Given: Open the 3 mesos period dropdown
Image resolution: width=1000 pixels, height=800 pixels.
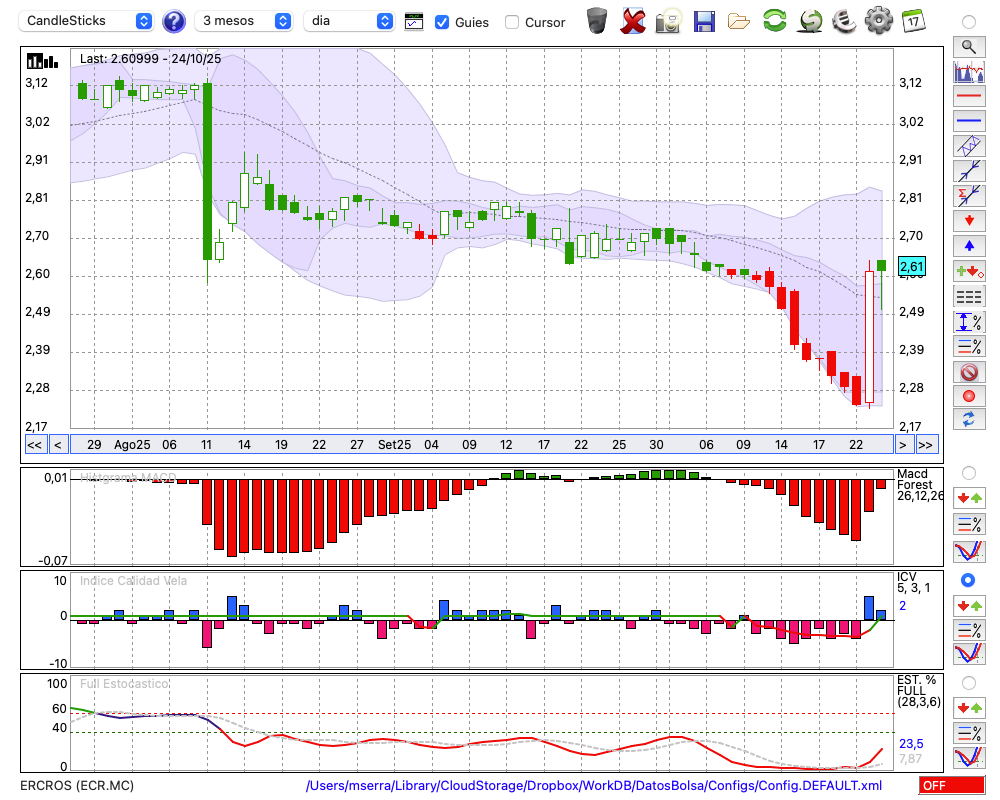Looking at the screenshot, I should pyautogui.click(x=243, y=21).
